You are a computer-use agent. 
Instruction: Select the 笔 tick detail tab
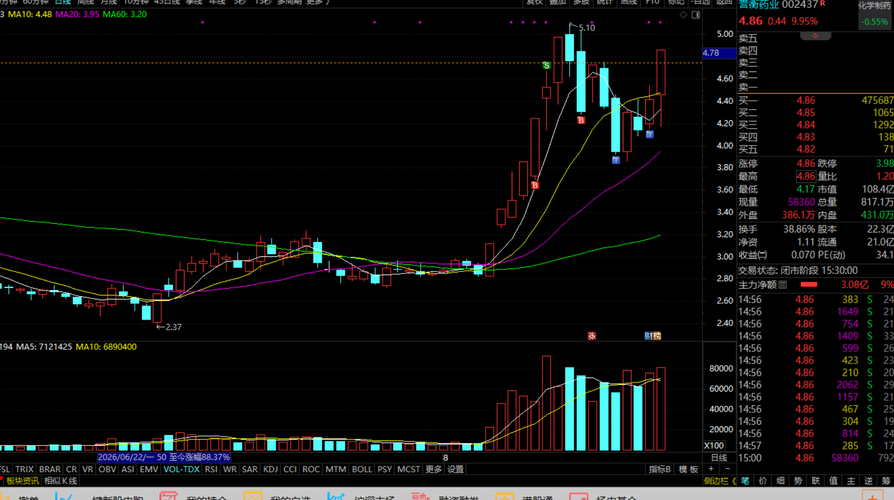coord(745,481)
